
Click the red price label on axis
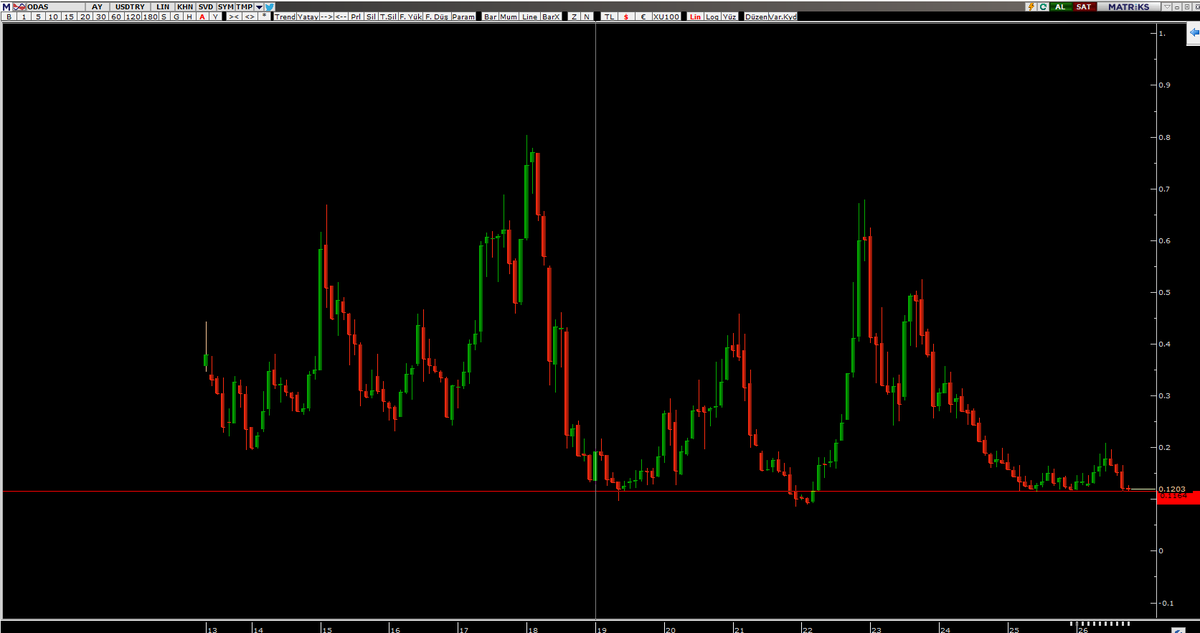(1177, 497)
